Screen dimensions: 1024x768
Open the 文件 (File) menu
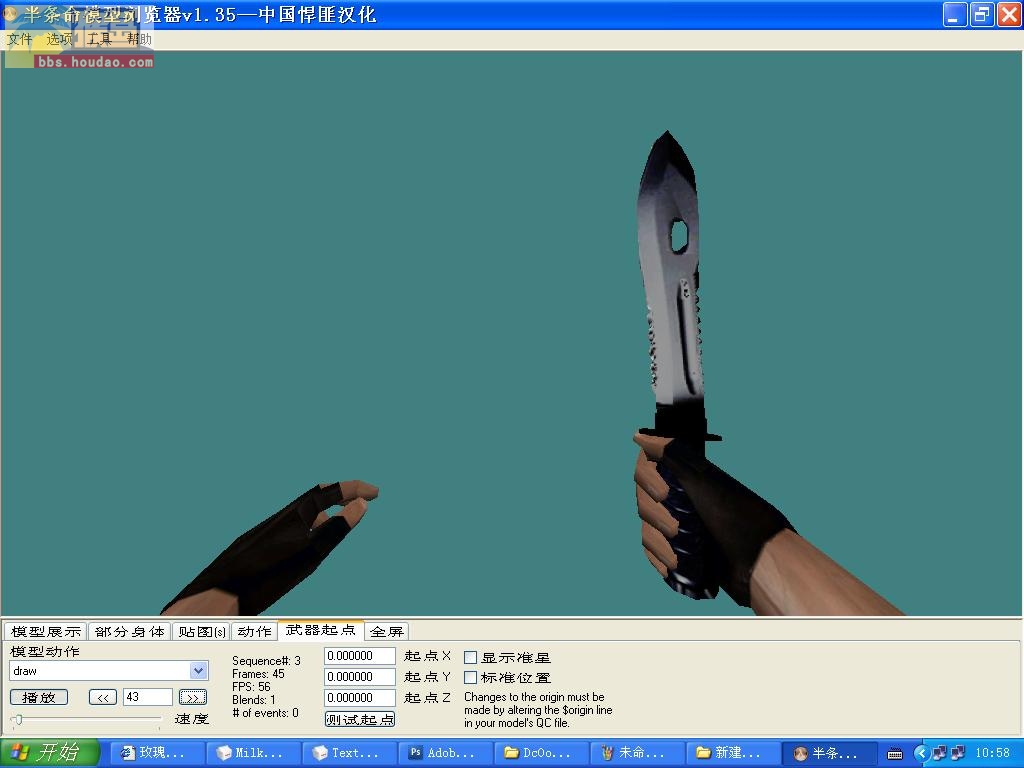(x=20, y=39)
